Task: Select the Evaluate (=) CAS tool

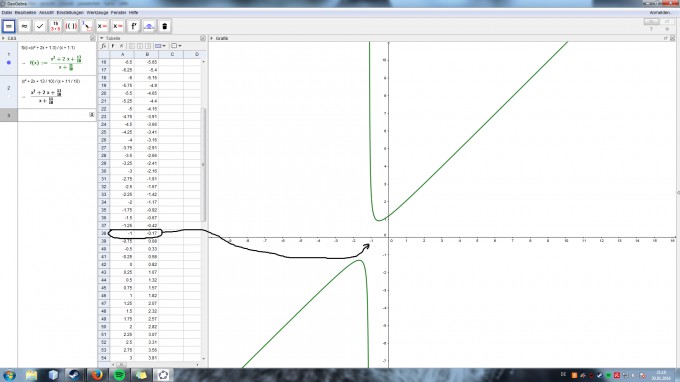Action: [x=9, y=26]
